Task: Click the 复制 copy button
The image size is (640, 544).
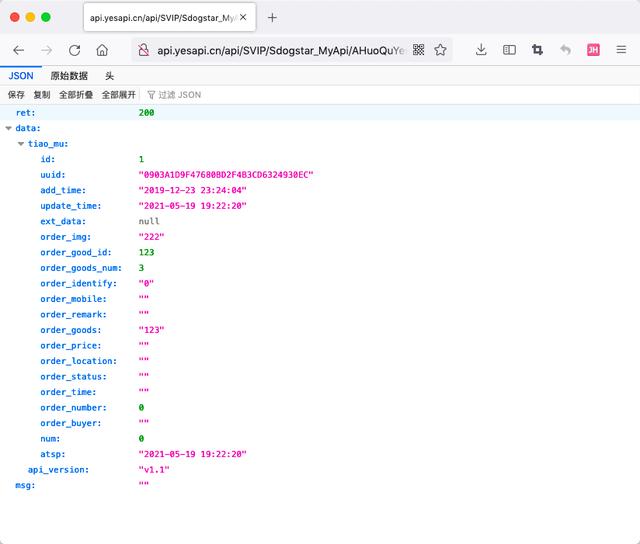Action: tap(42, 95)
